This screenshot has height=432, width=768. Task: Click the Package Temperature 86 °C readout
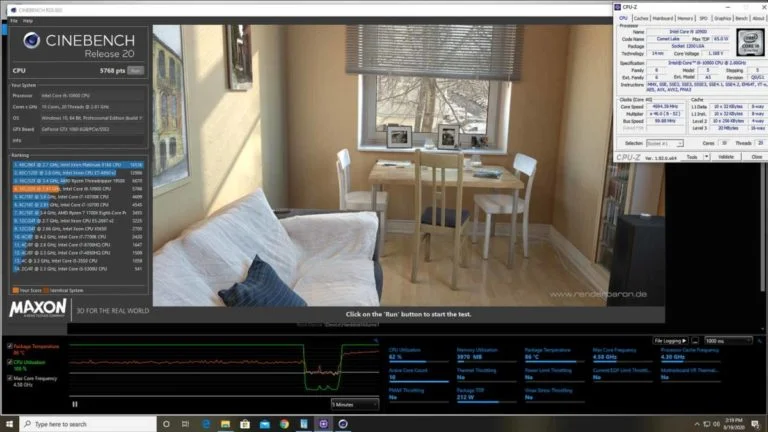click(x=554, y=354)
